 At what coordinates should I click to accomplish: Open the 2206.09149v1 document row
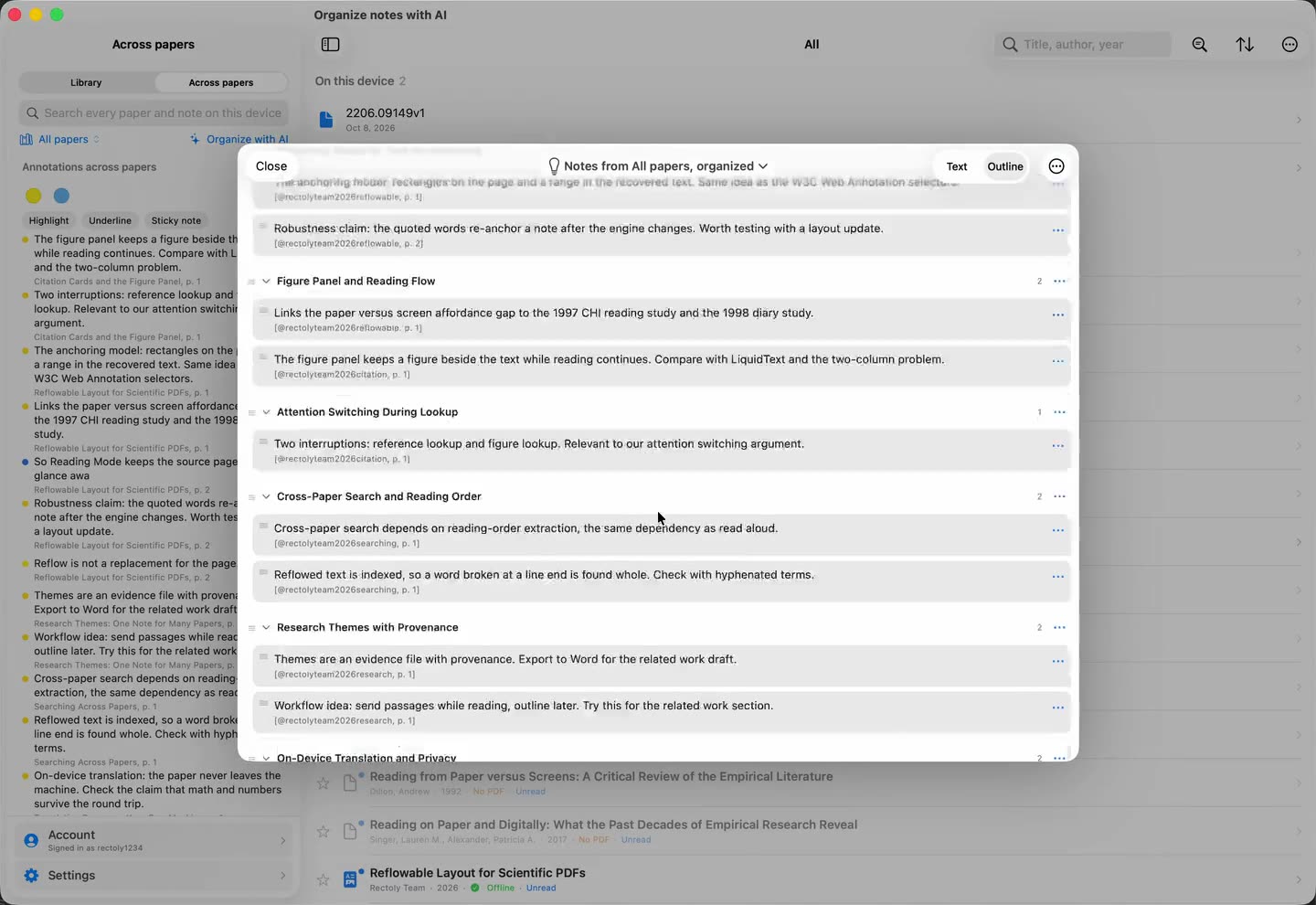[809, 120]
